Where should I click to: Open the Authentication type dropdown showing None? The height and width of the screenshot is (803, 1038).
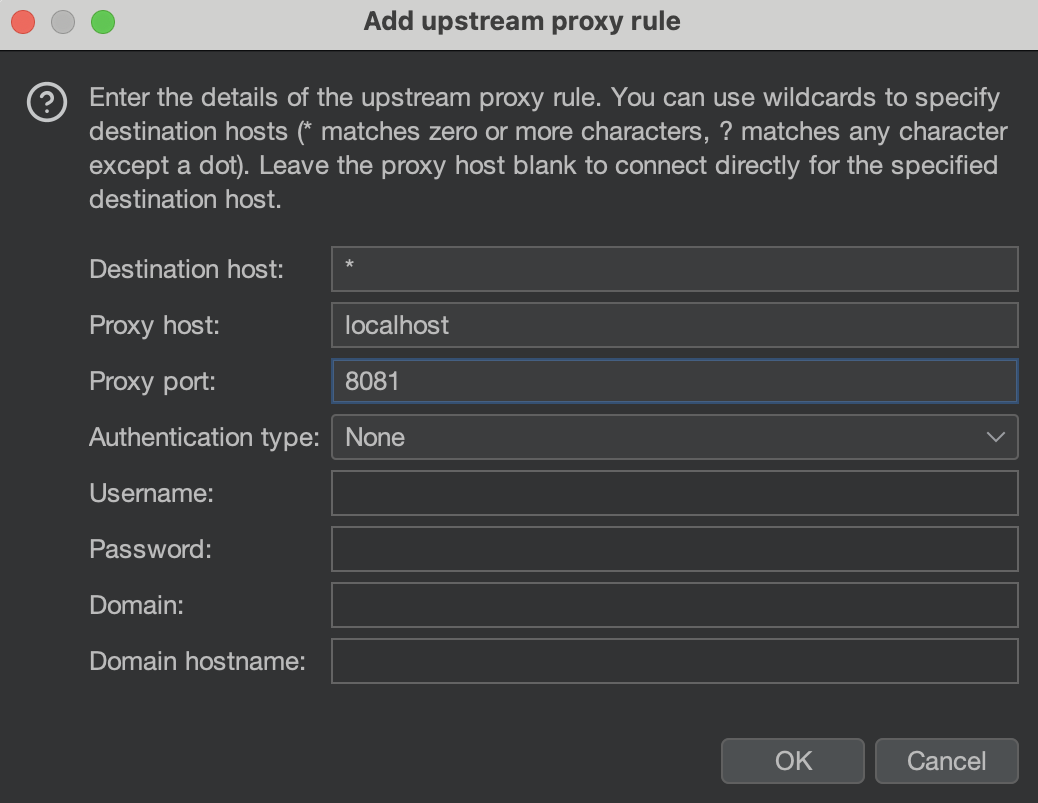tap(660, 437)
